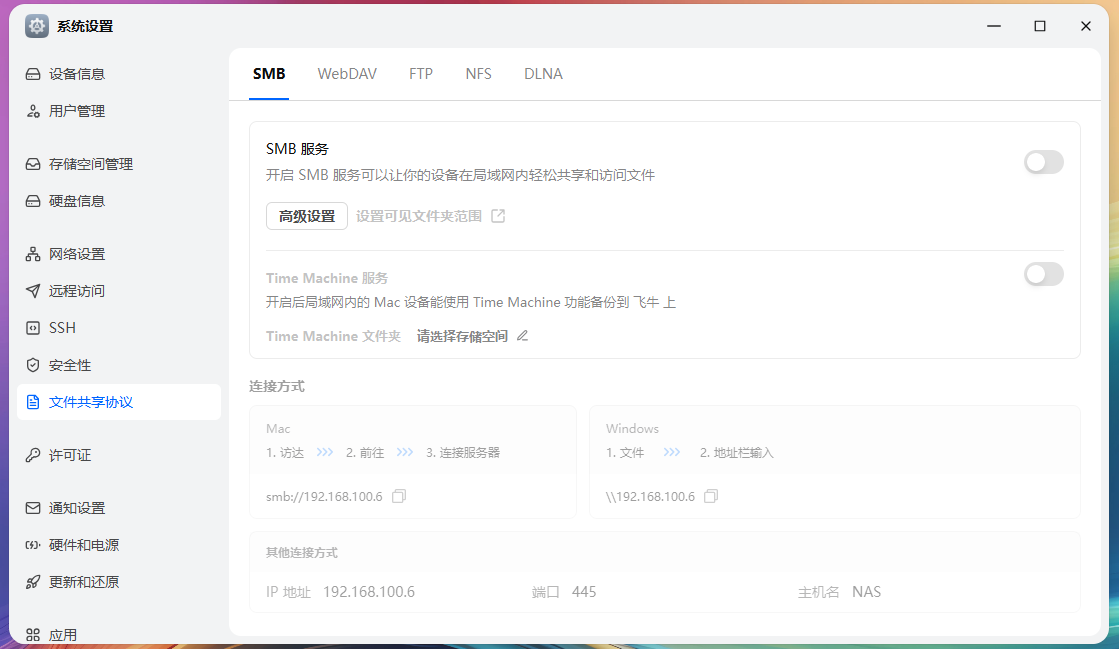Switch to the FTP tab

coord(421,73)
